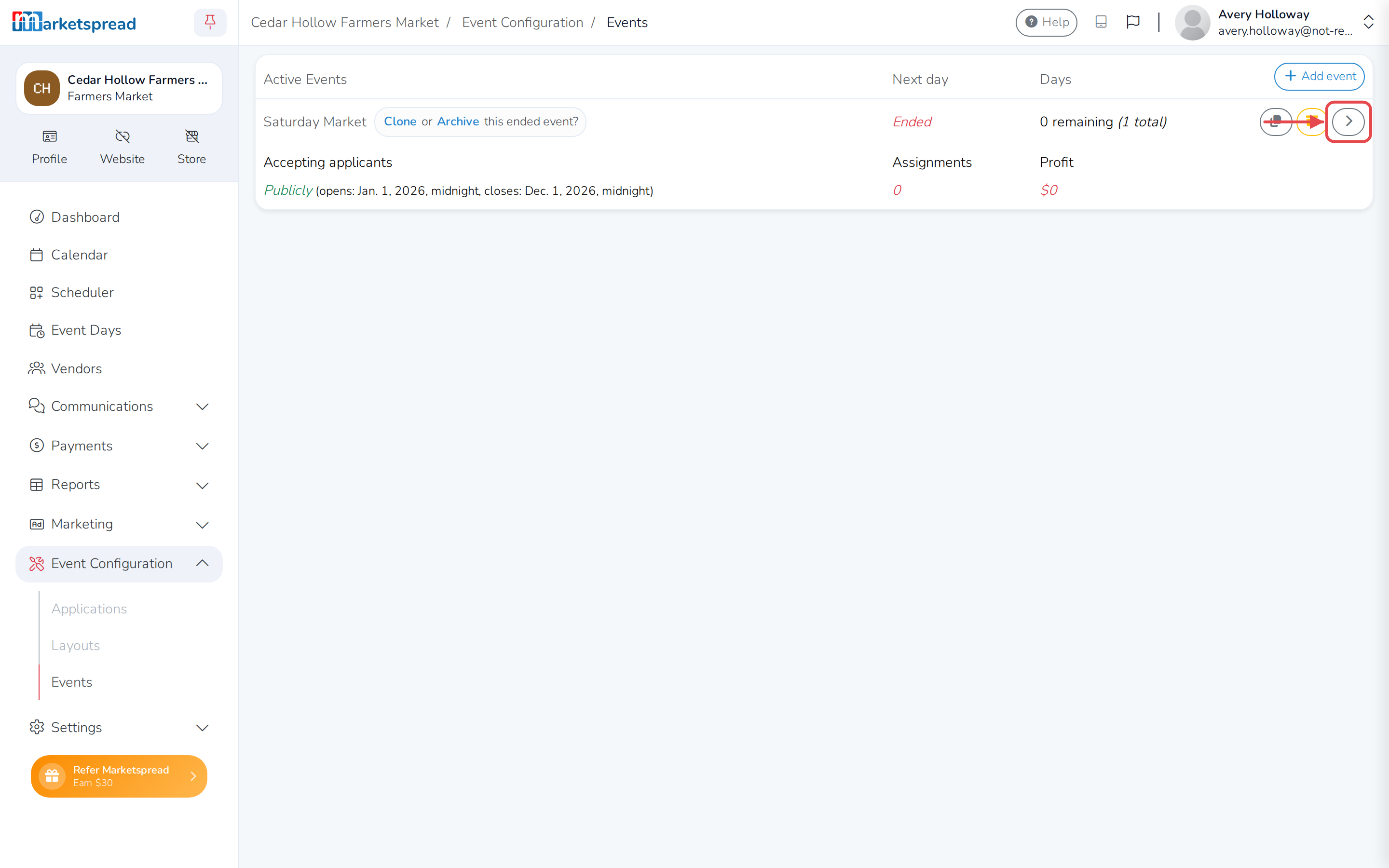Open the Store icon under the market card
This screenshot has height=868, width=1389.
(x=191, y=148)
